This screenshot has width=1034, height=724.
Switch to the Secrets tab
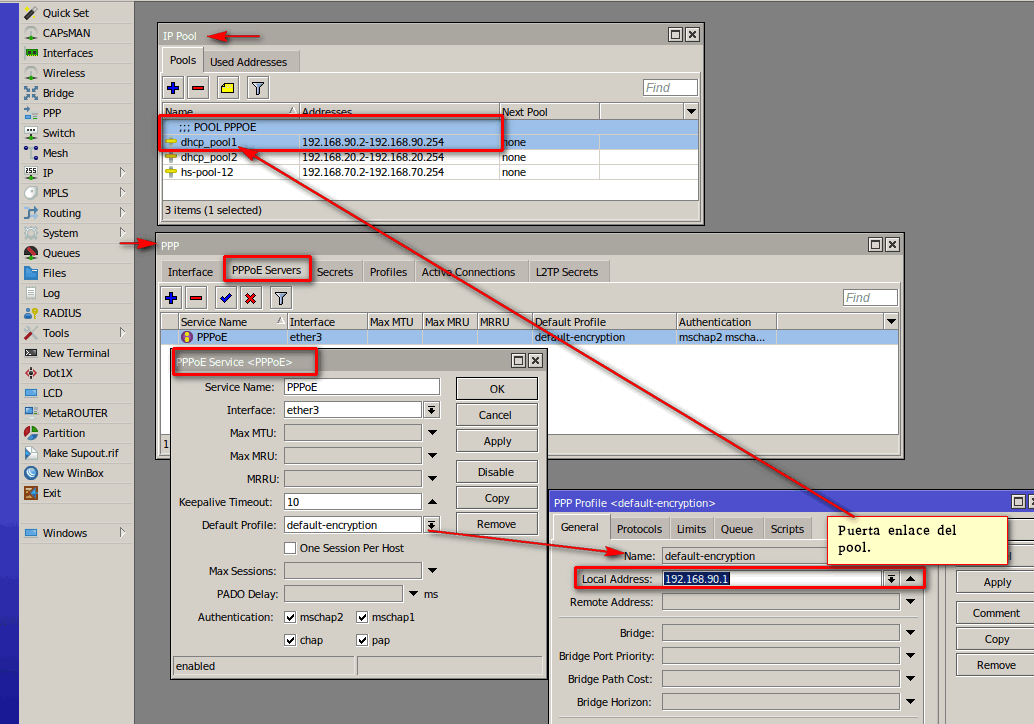click(335, 272)
